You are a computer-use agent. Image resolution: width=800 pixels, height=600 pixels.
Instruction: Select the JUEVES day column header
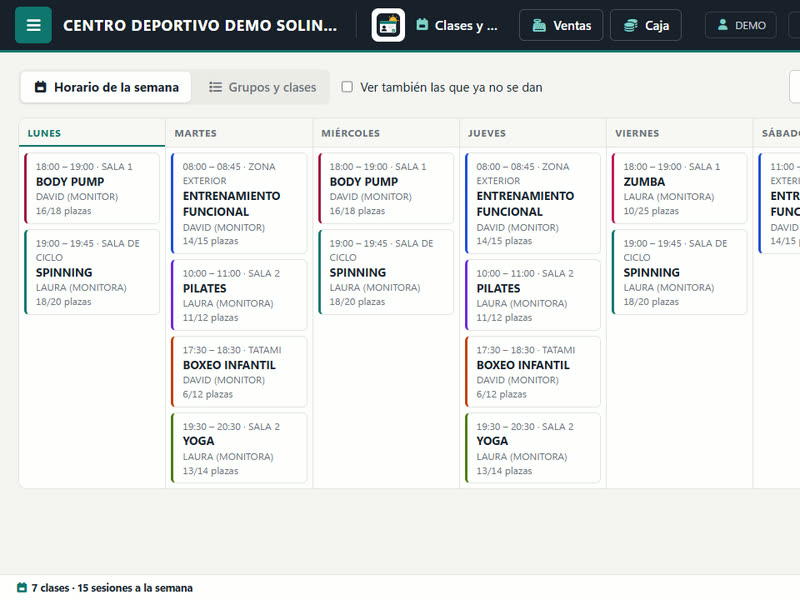(x=533, y=133)
